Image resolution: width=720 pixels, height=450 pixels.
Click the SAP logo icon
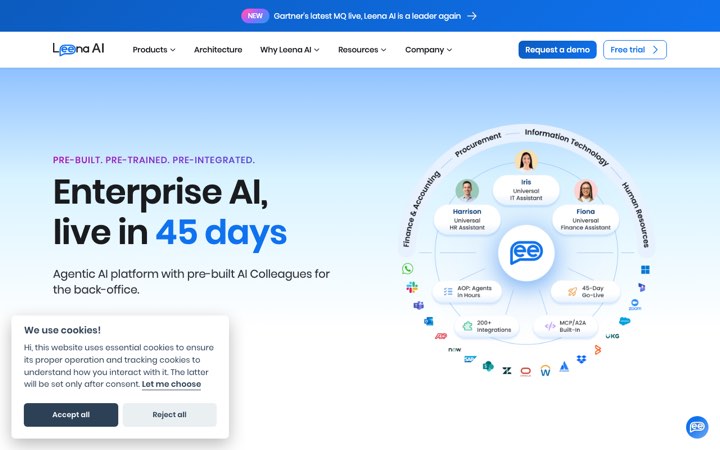pos(470,359)
